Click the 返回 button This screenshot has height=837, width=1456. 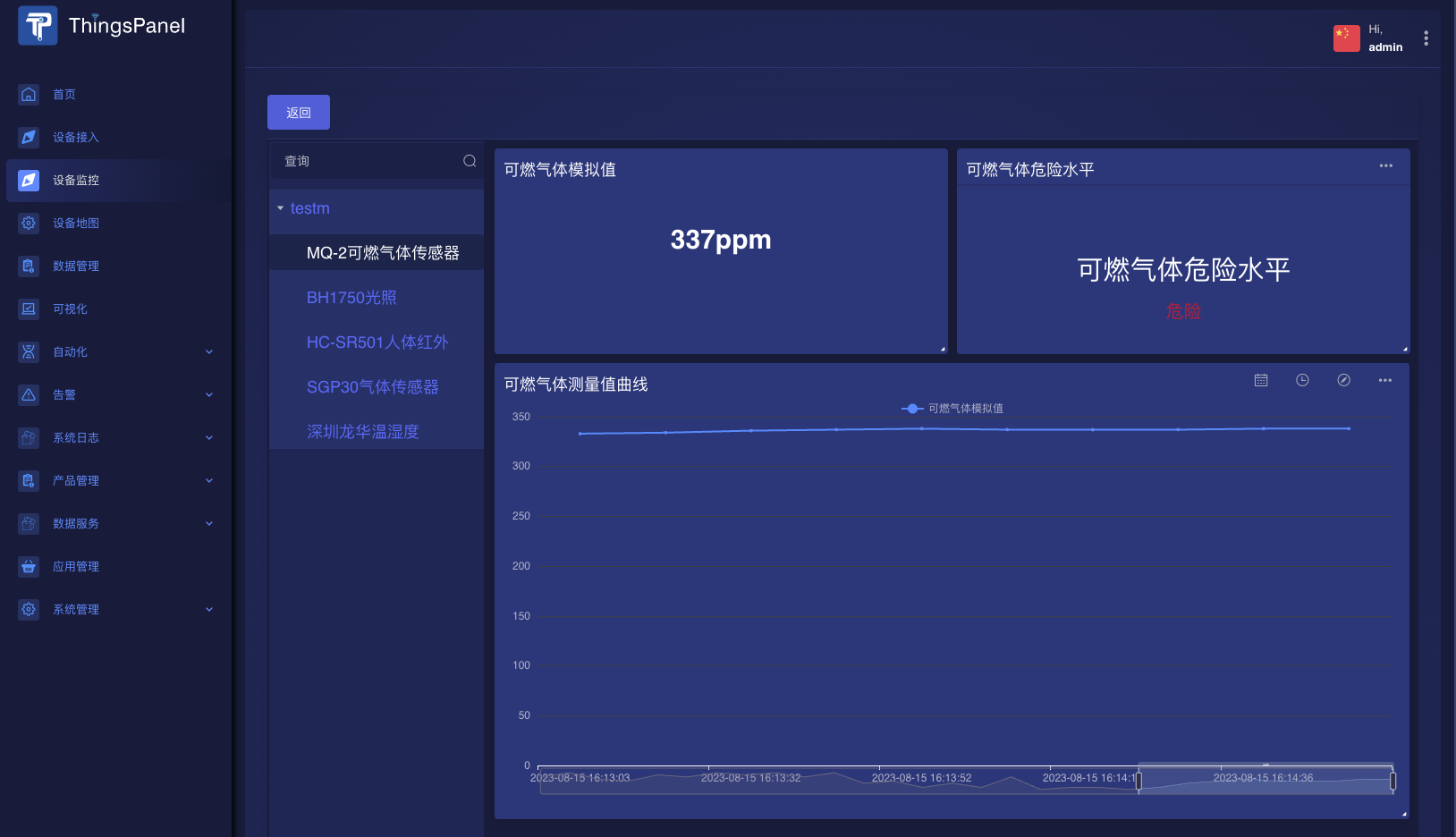pyautogui.click(x=299, y=113)
